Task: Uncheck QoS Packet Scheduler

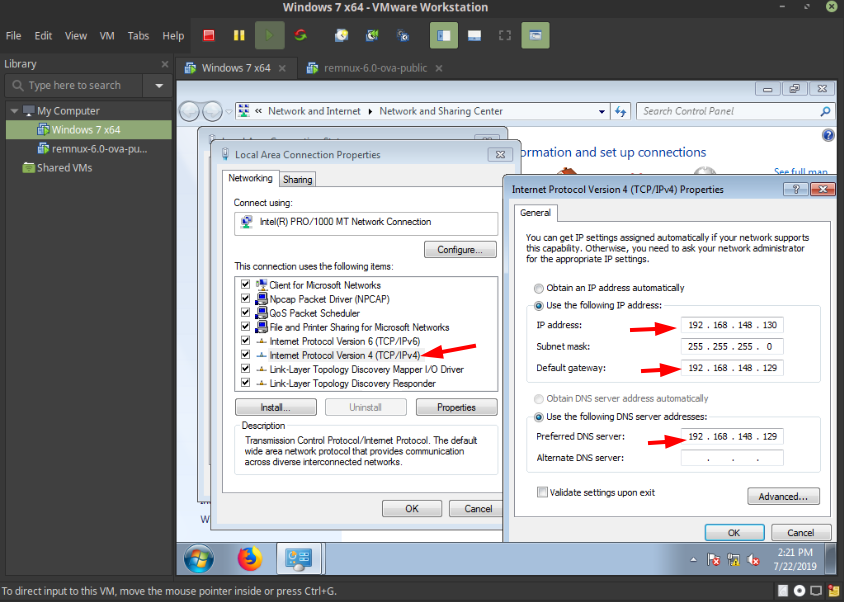Action: (x=245, y=312)
